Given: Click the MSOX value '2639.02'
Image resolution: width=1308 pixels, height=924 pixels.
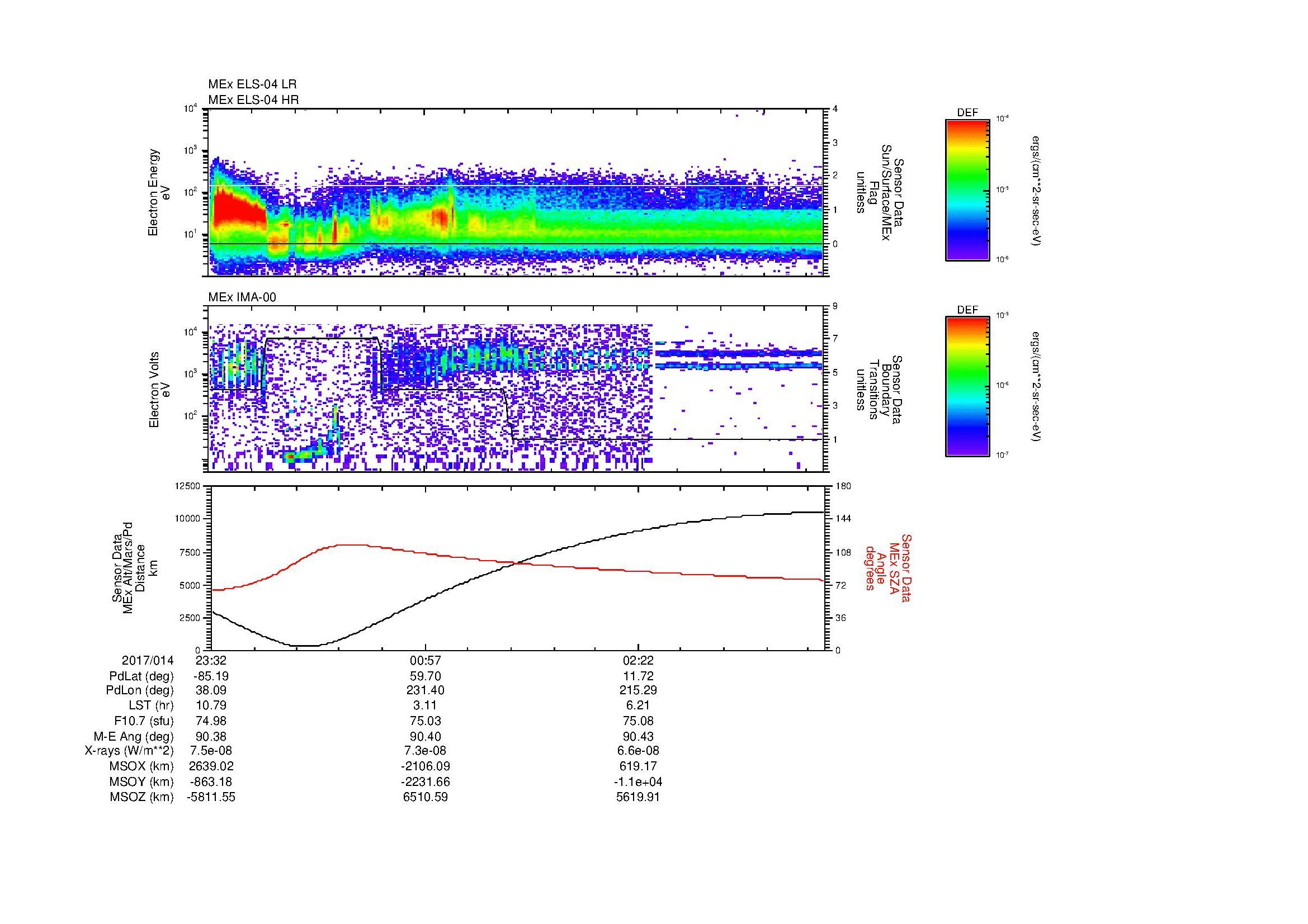Looking at the screenshot, I should point(211,766).
